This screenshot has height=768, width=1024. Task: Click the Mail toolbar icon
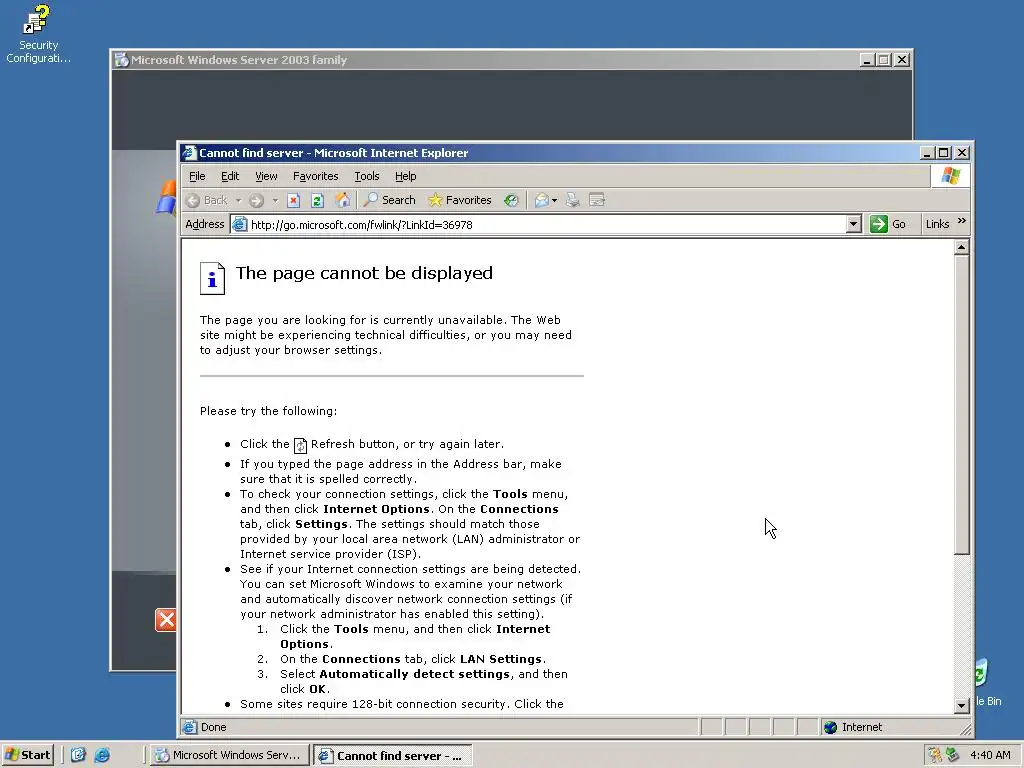(x=541, y=200)
